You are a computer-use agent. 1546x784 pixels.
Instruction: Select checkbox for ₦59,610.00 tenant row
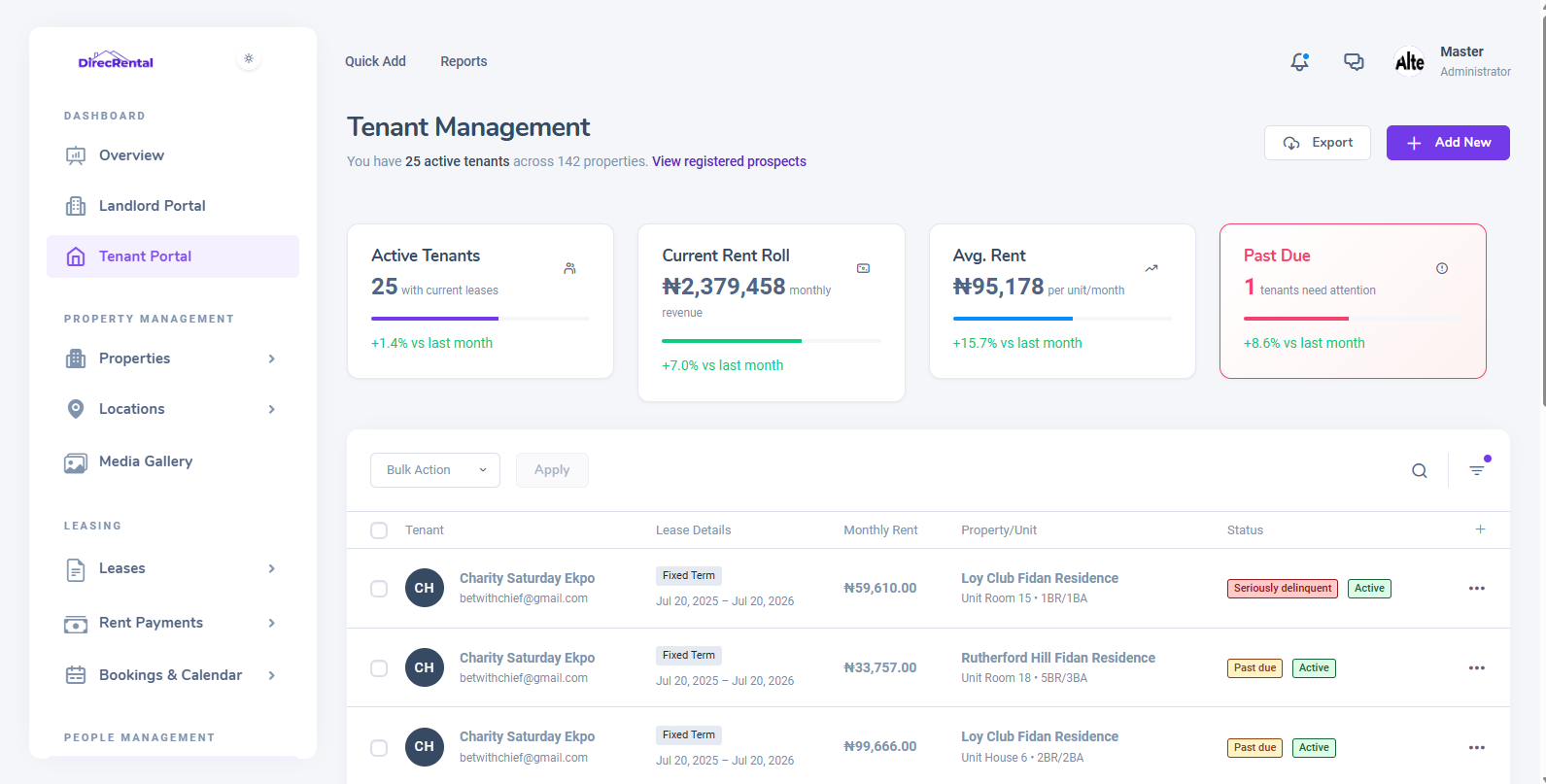point(379,589)
